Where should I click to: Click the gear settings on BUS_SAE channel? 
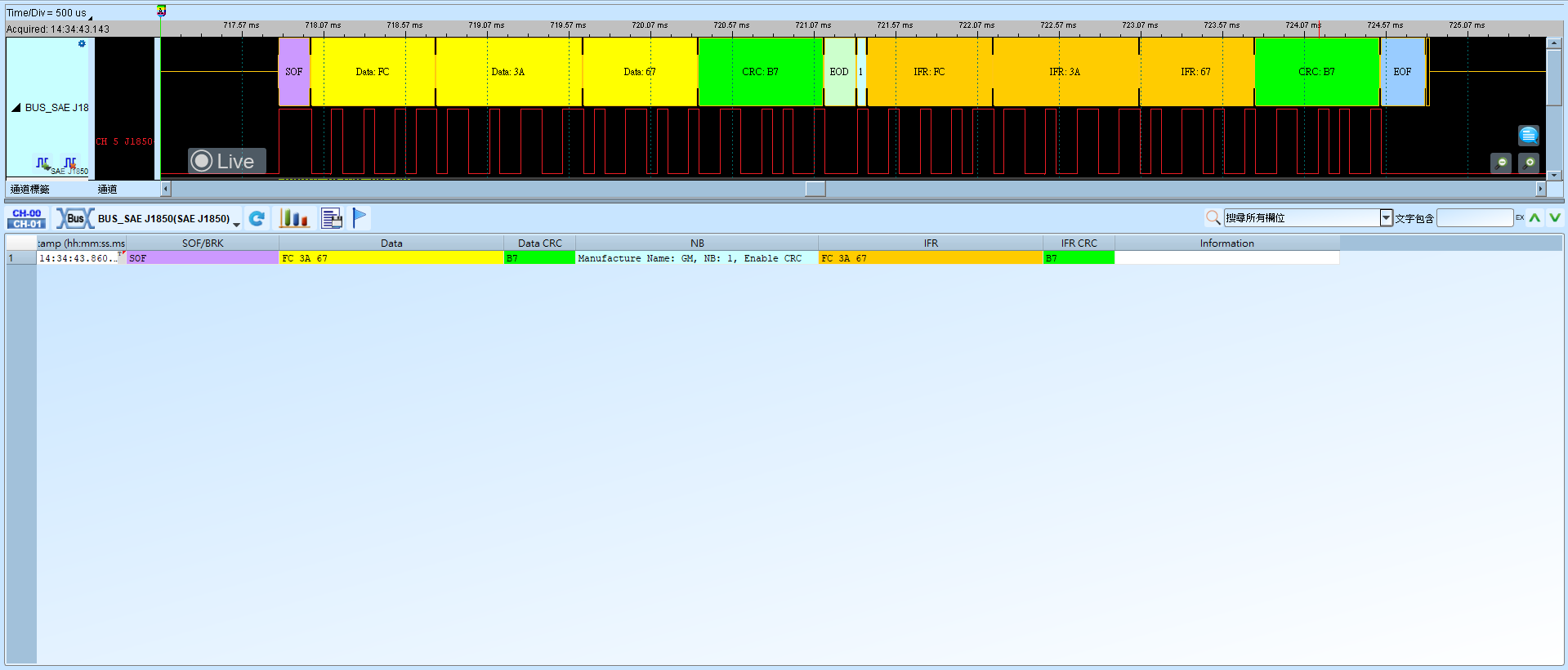82,44
